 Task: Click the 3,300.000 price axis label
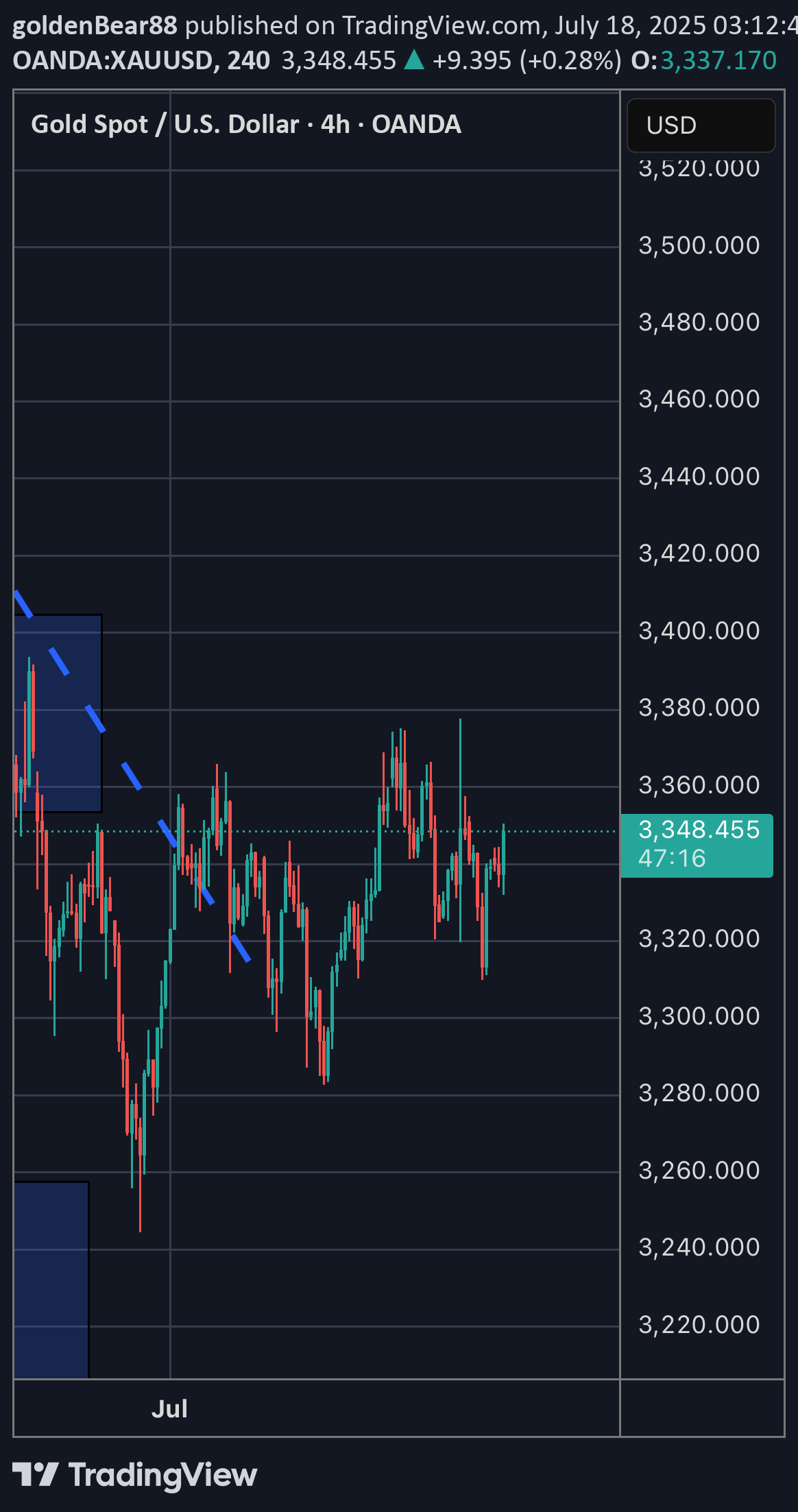click(699, 1016)
